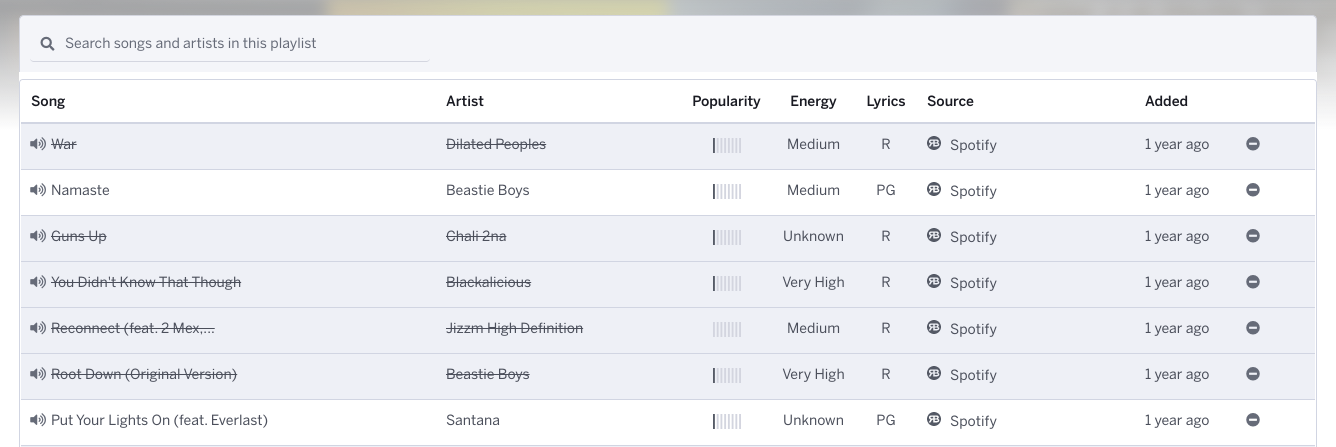Viewport: 1336px width, 447px height.
Task: Play preview of Put Your Lights On
Action: (x=38, y=420)
